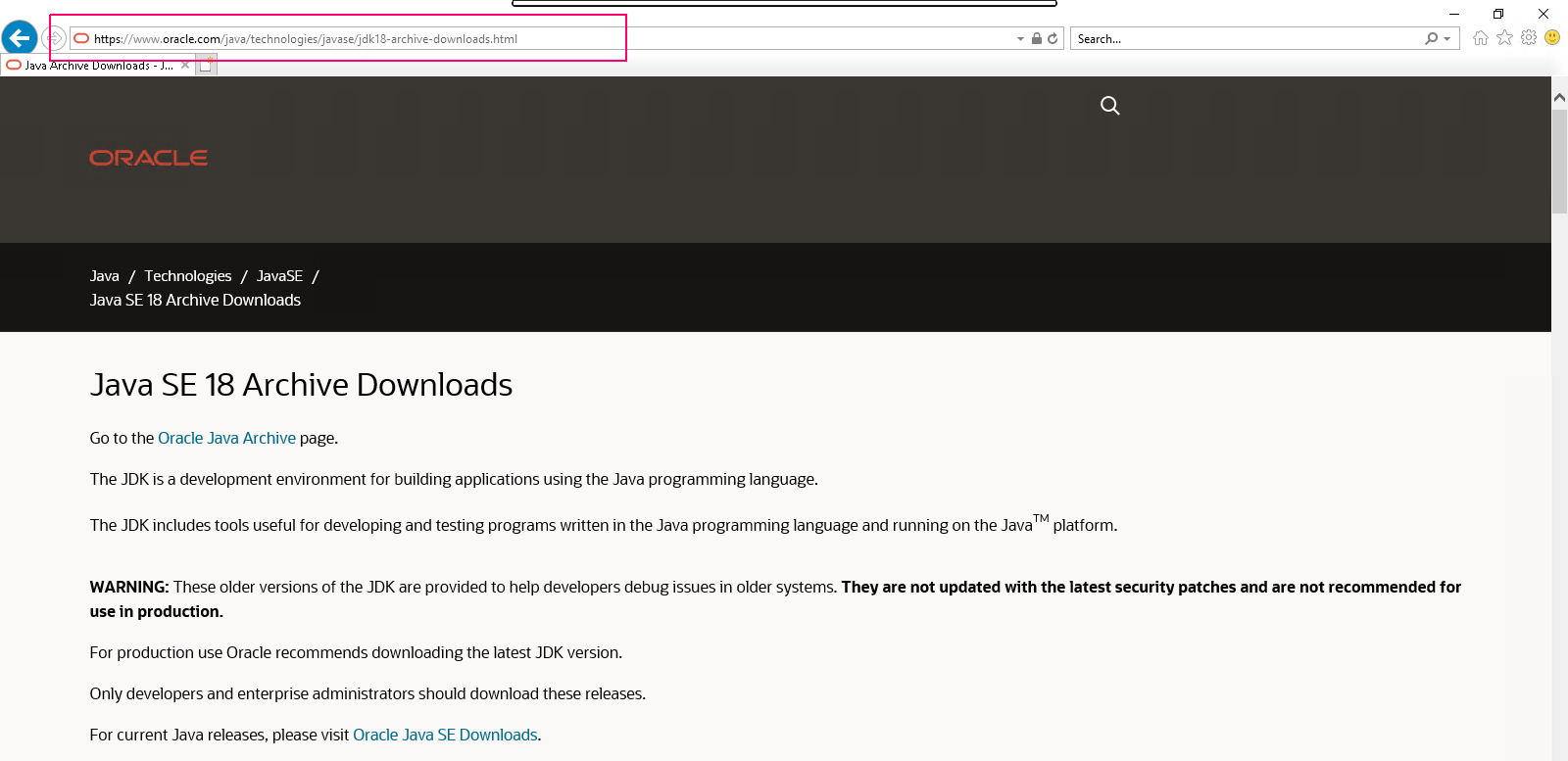Viewport: 1568px width, 761px height.
Task: Go to browser Home icon
Action: [1481, 37]
